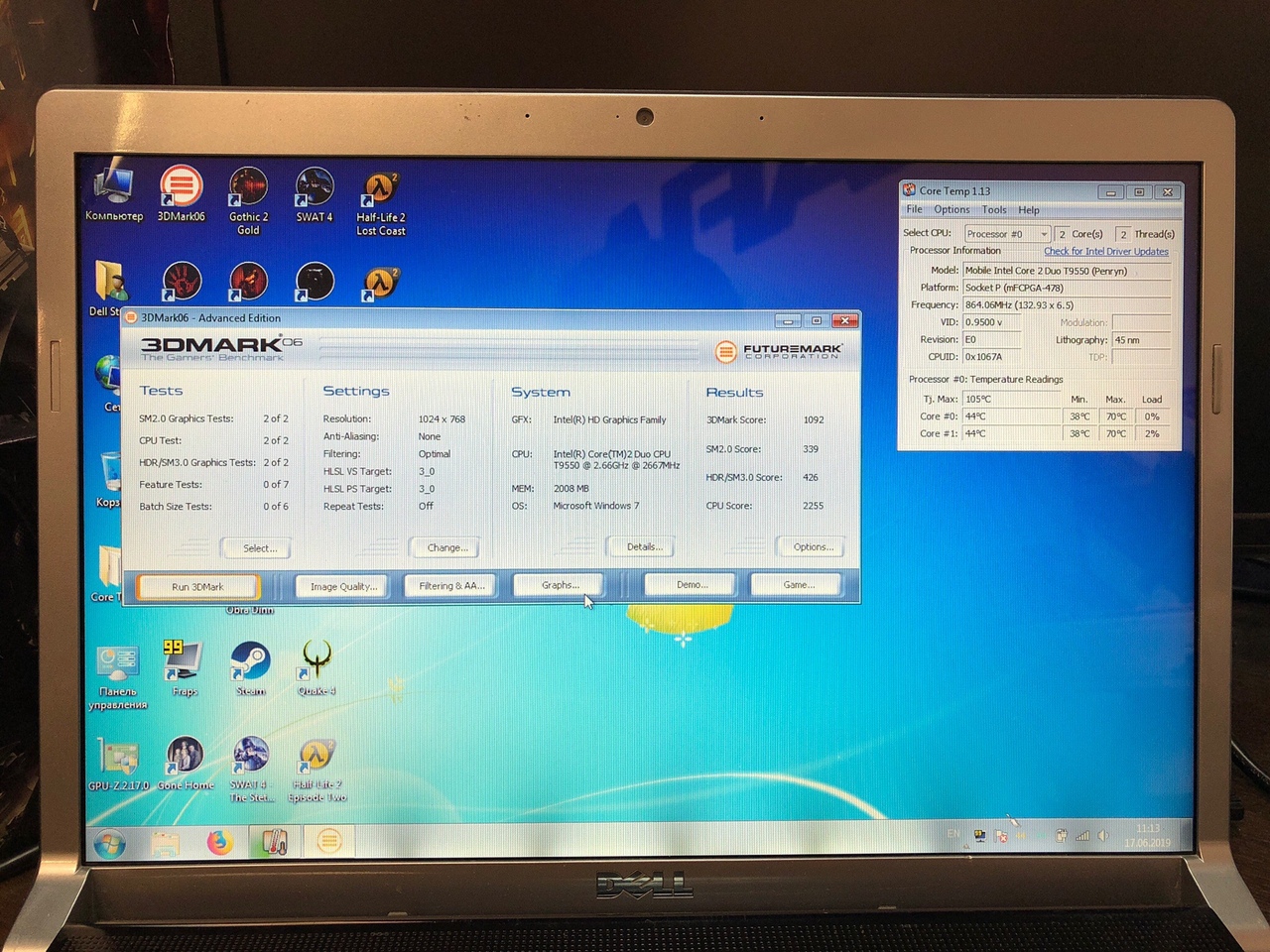Viewport: 1270px width, 952px height.
Task: Click the Tj. Max field 105°C
Action: [1011, 400]
